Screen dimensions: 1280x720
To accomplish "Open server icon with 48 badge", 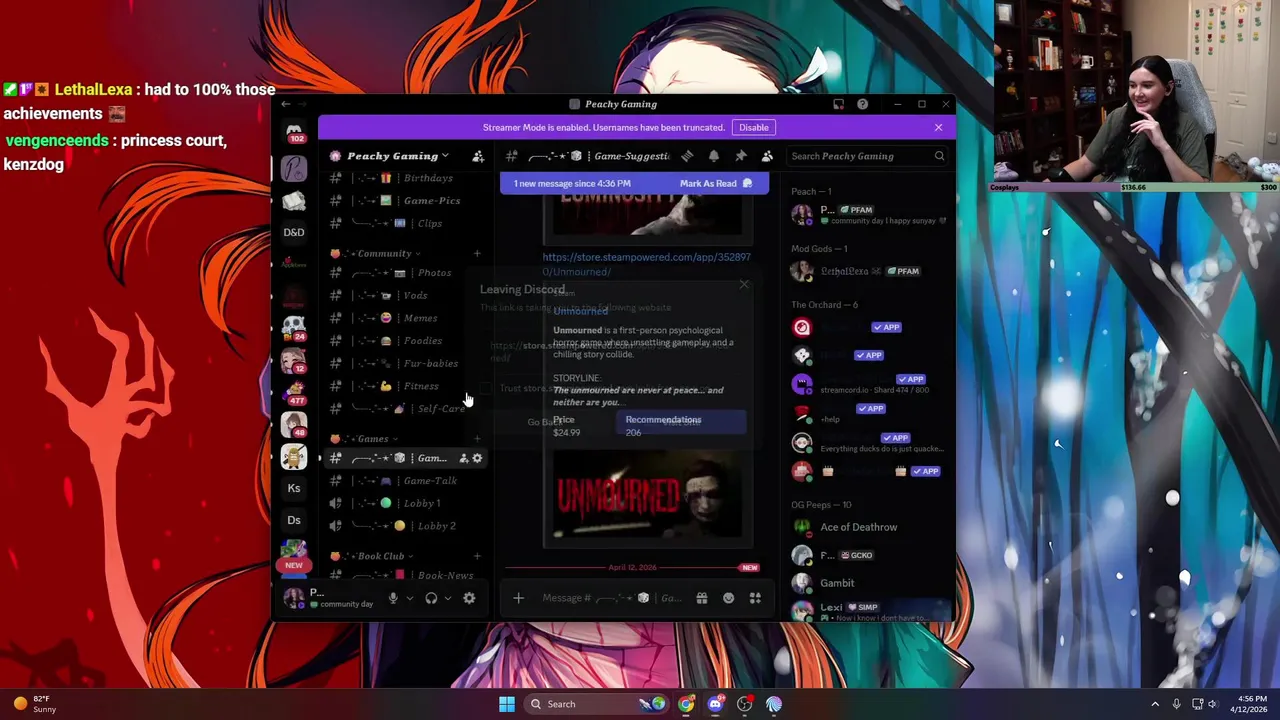I will pyautogui.click(x=294, y=424).
